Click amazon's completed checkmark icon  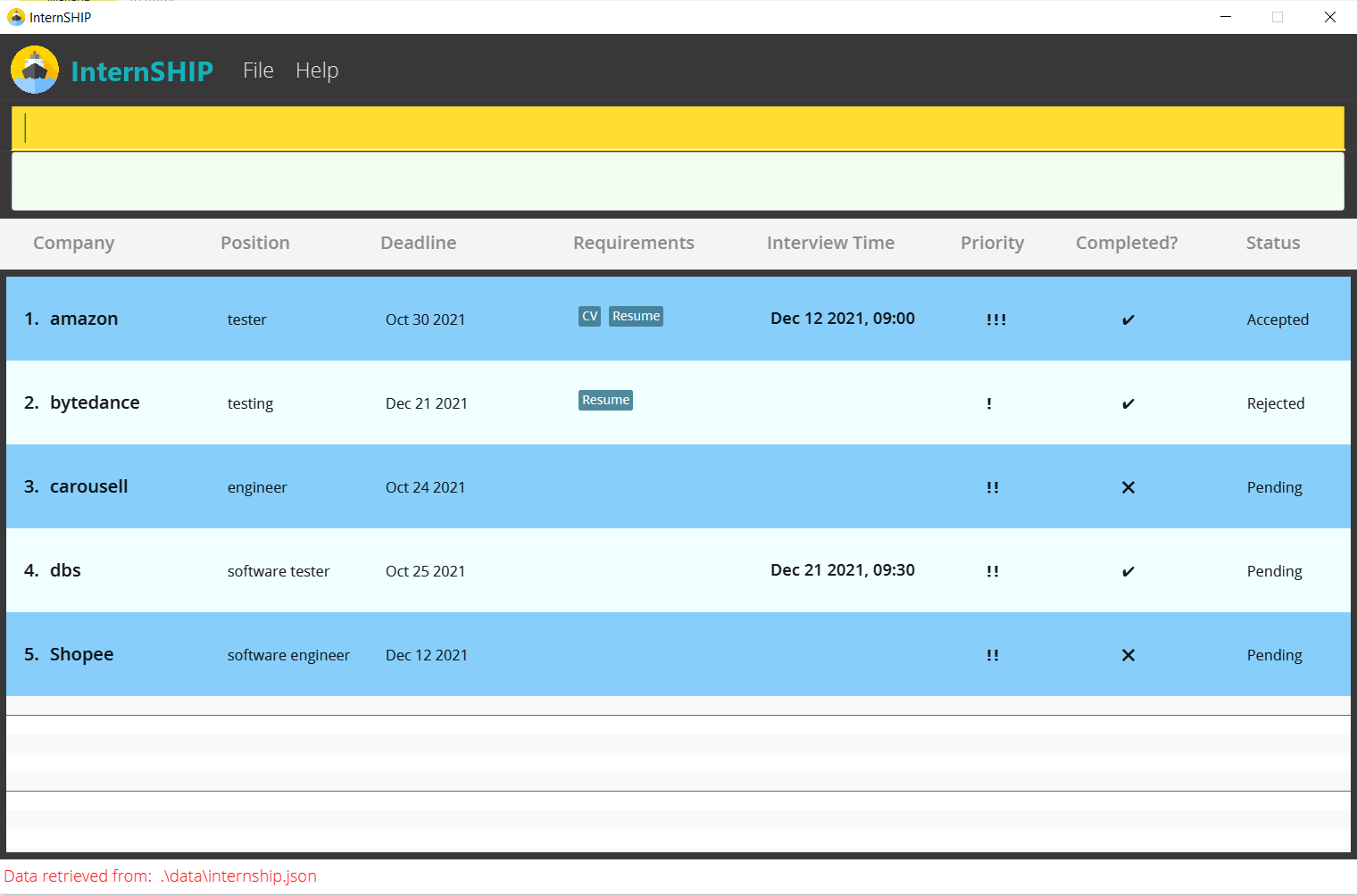[x=1128, y=319]
